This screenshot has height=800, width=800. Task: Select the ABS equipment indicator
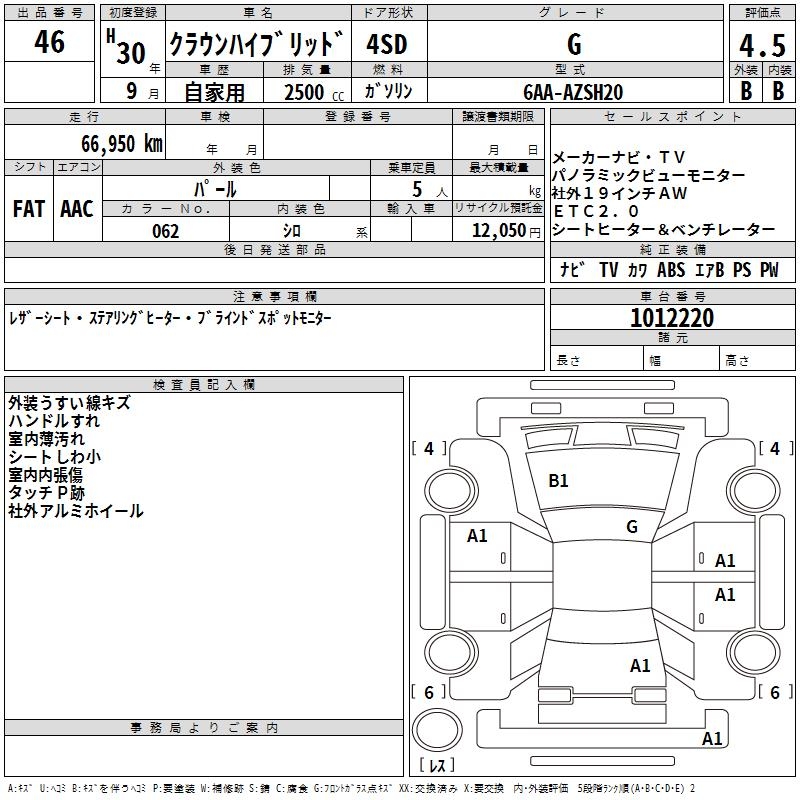tap(671, 270)
